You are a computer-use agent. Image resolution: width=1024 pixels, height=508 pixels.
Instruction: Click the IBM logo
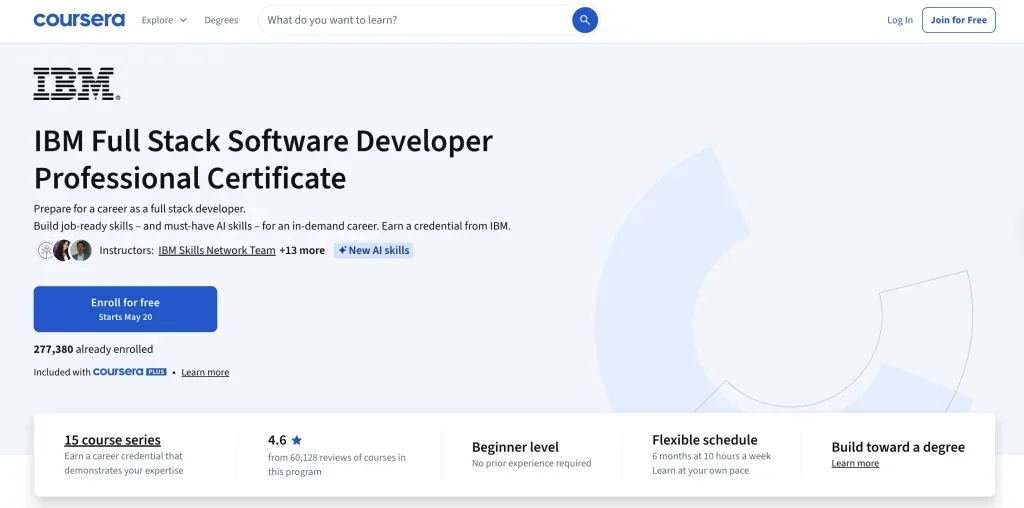click(76, 84)
